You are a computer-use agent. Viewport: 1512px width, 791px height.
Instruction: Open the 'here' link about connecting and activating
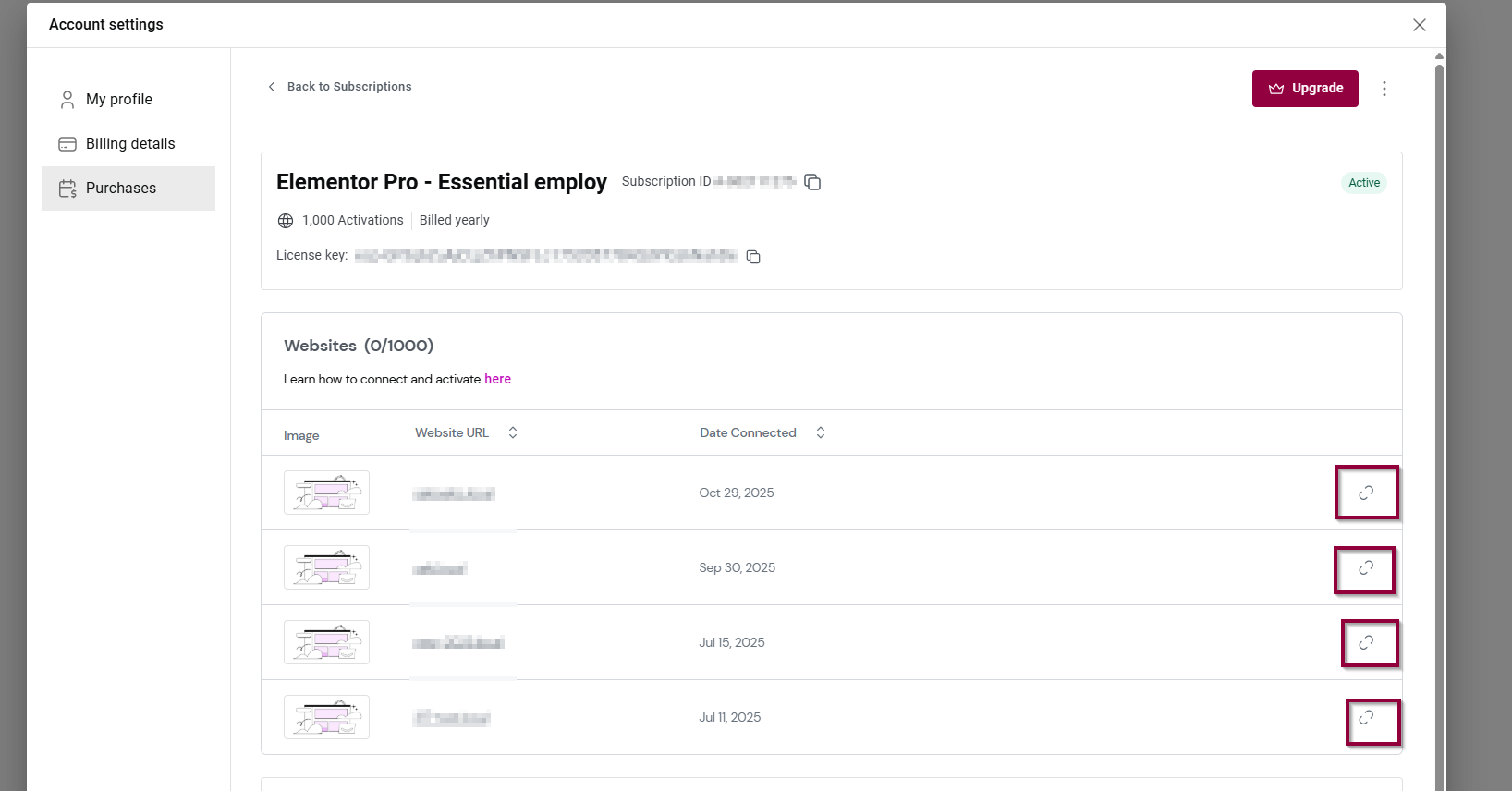pos(497,379)
